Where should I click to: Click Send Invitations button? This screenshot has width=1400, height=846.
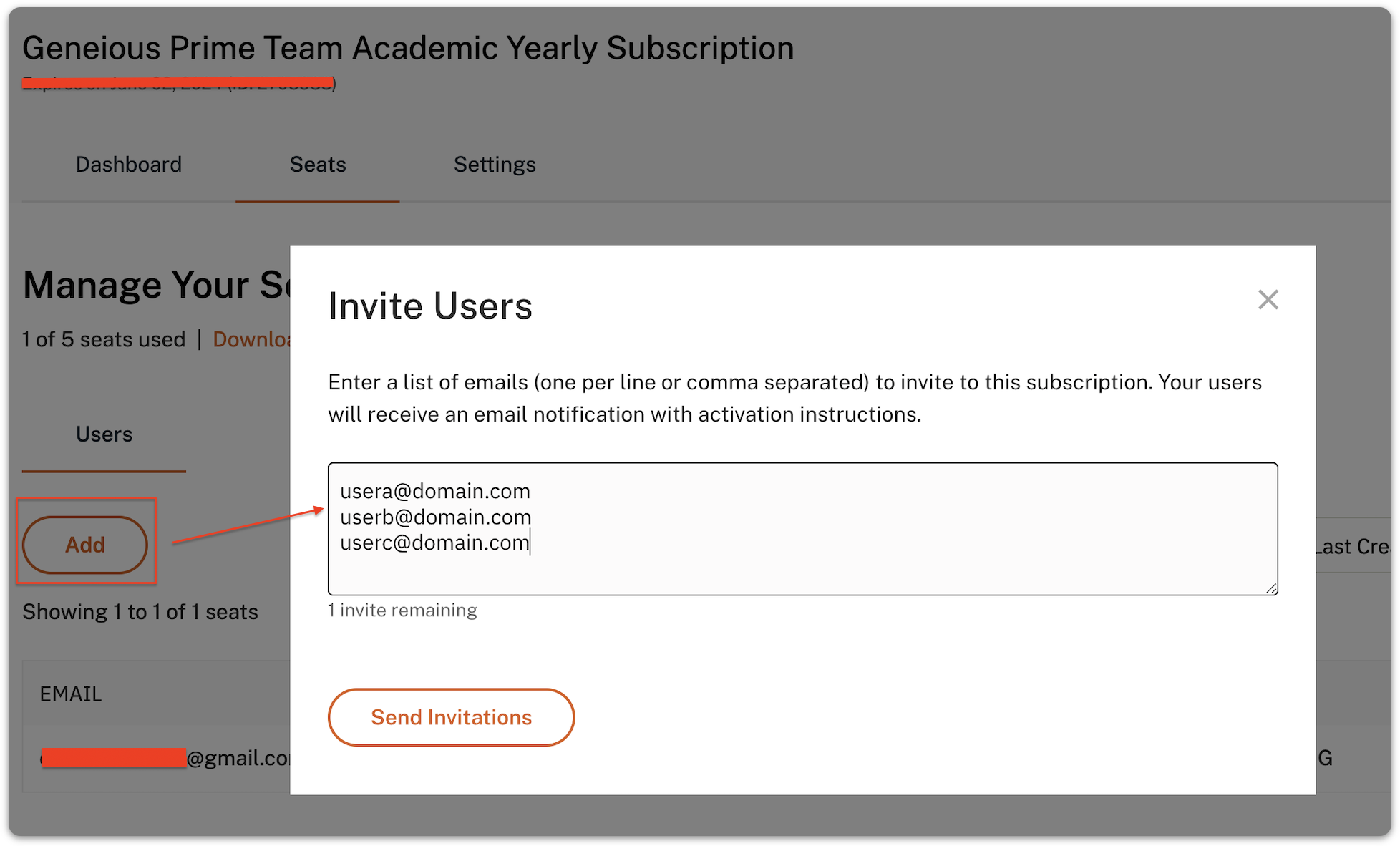pos(451,717)
